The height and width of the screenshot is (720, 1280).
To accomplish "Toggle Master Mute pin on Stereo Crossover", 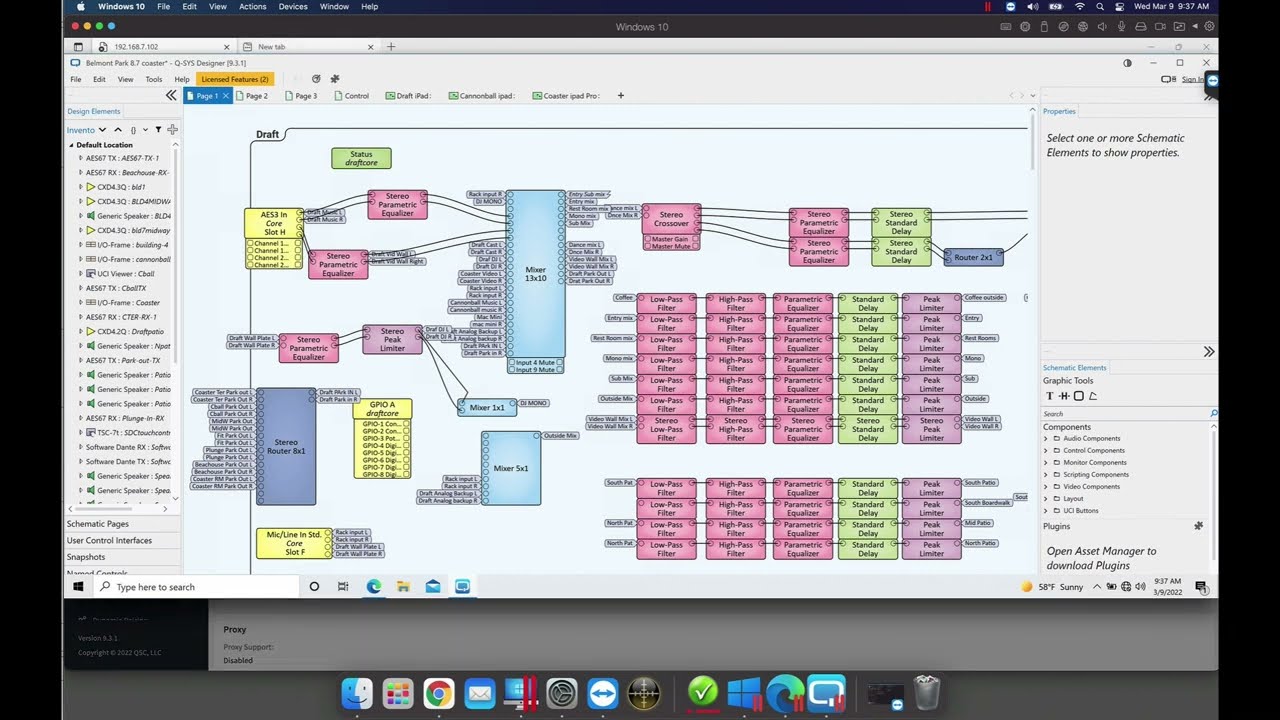I will (646, 246).
